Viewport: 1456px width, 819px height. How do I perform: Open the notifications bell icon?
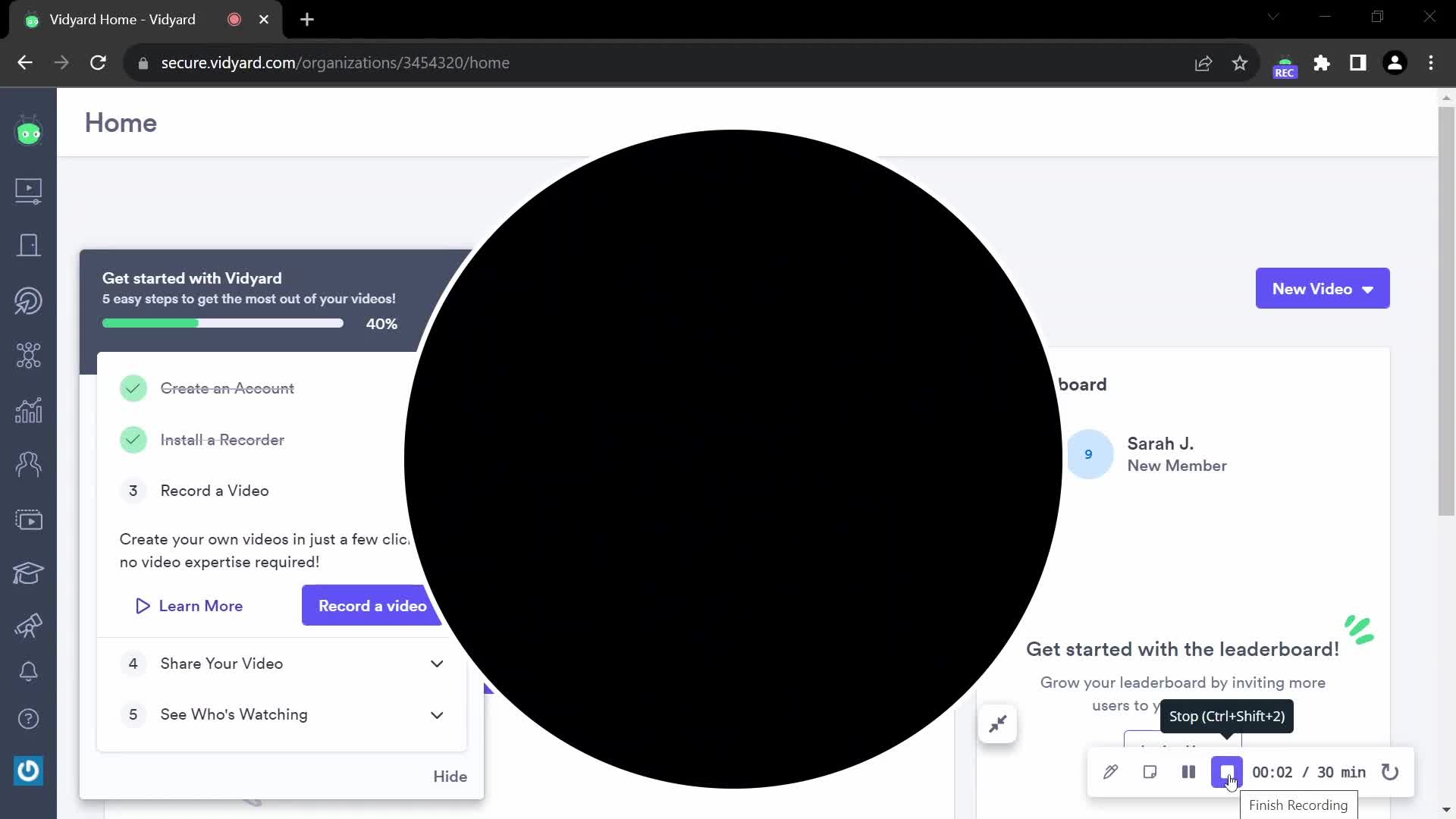point(29,671)
